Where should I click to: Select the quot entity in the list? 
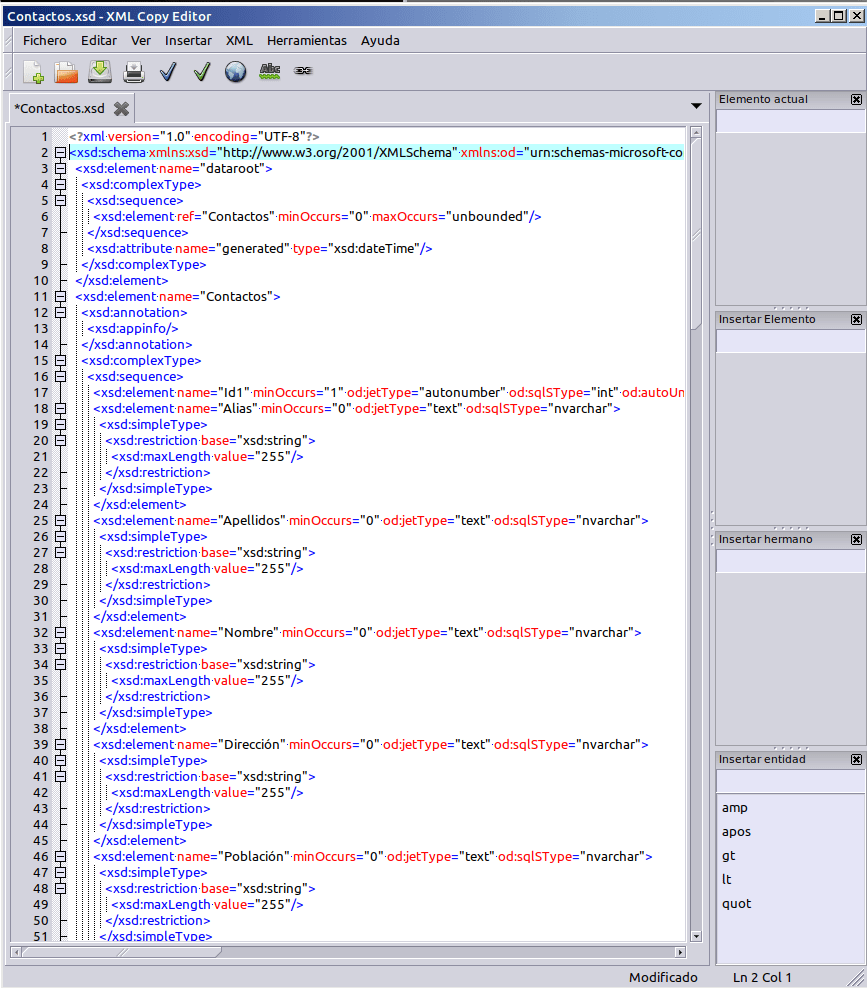click(737, 904)
